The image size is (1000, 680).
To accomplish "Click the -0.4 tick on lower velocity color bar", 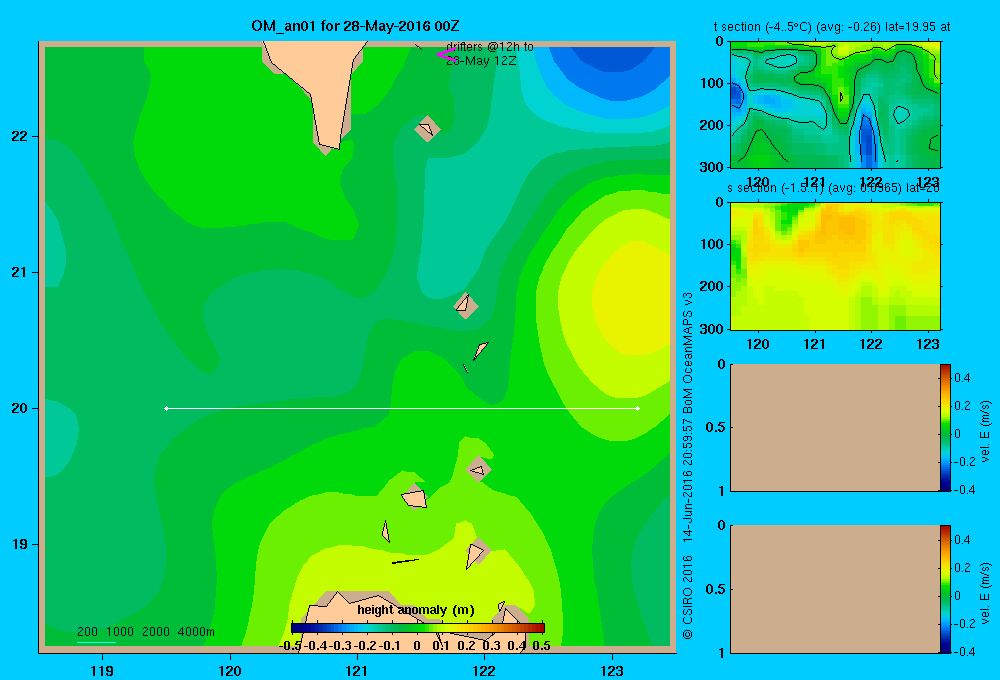I will point(964,651).
